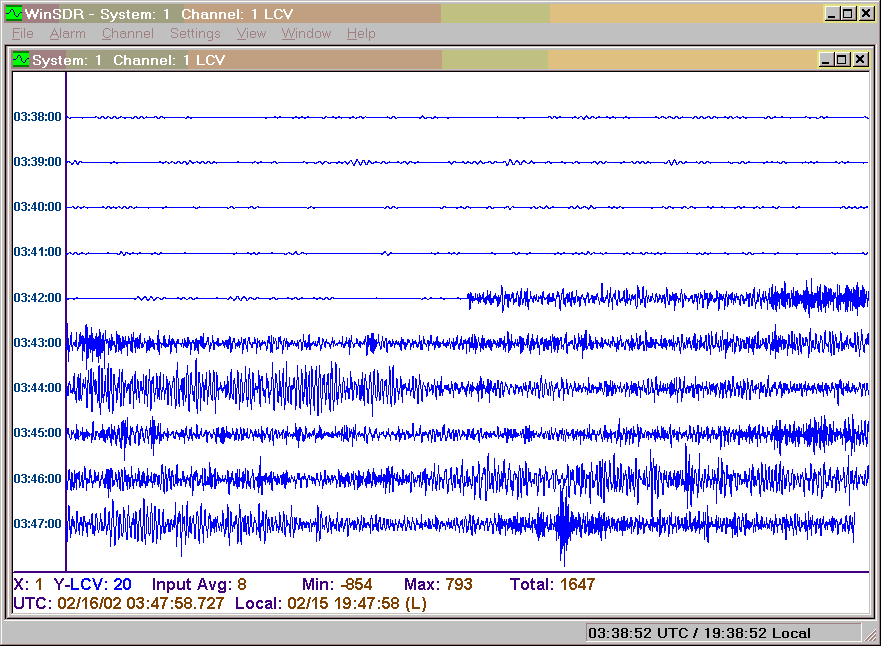Open the Help menu

point(361,34)
